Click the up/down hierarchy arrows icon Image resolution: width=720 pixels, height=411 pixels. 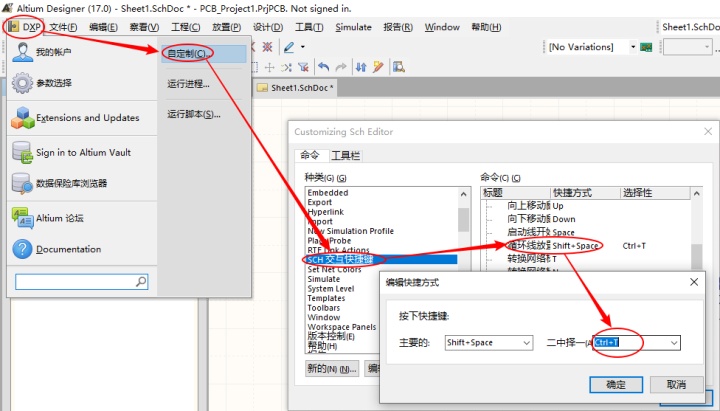361,68
